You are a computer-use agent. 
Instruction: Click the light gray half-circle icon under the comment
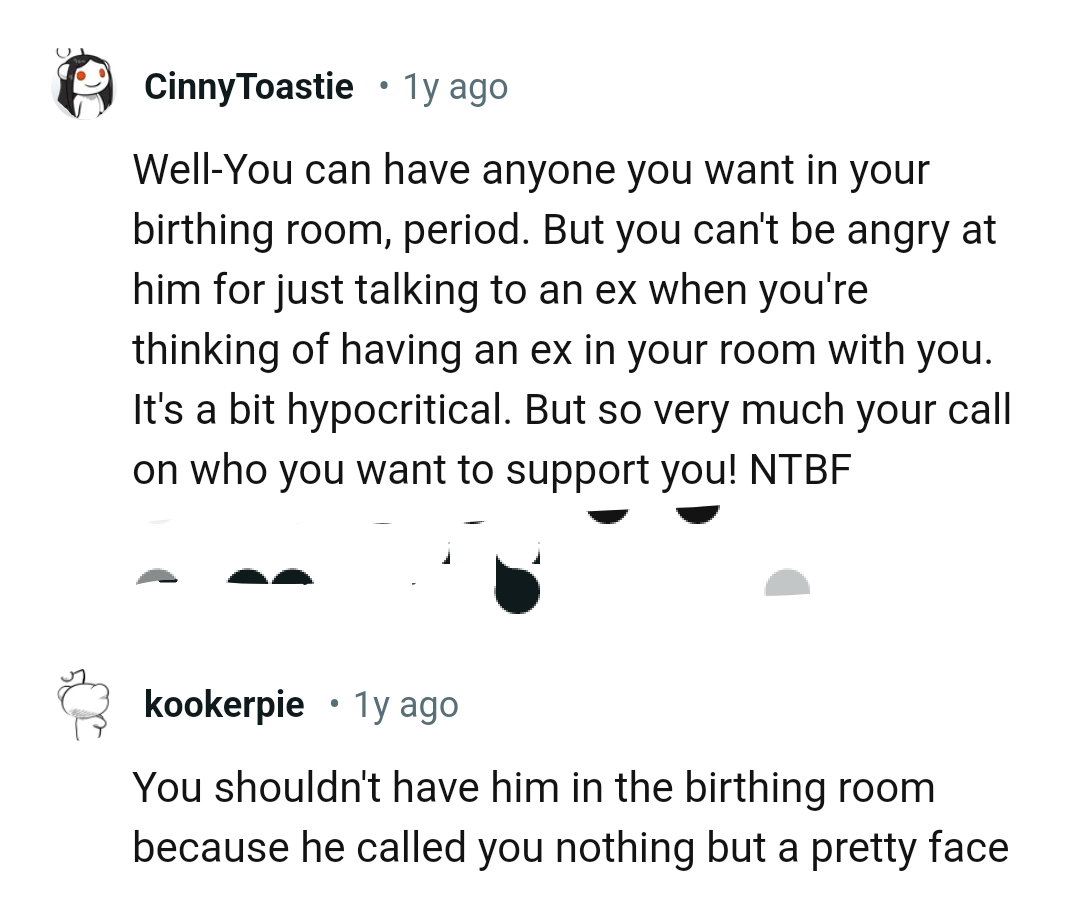[x=787, y=583]
